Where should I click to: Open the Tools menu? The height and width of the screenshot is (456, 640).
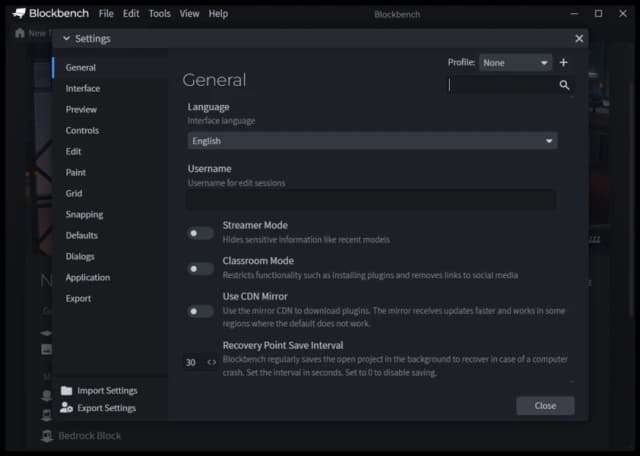[160, 13]
